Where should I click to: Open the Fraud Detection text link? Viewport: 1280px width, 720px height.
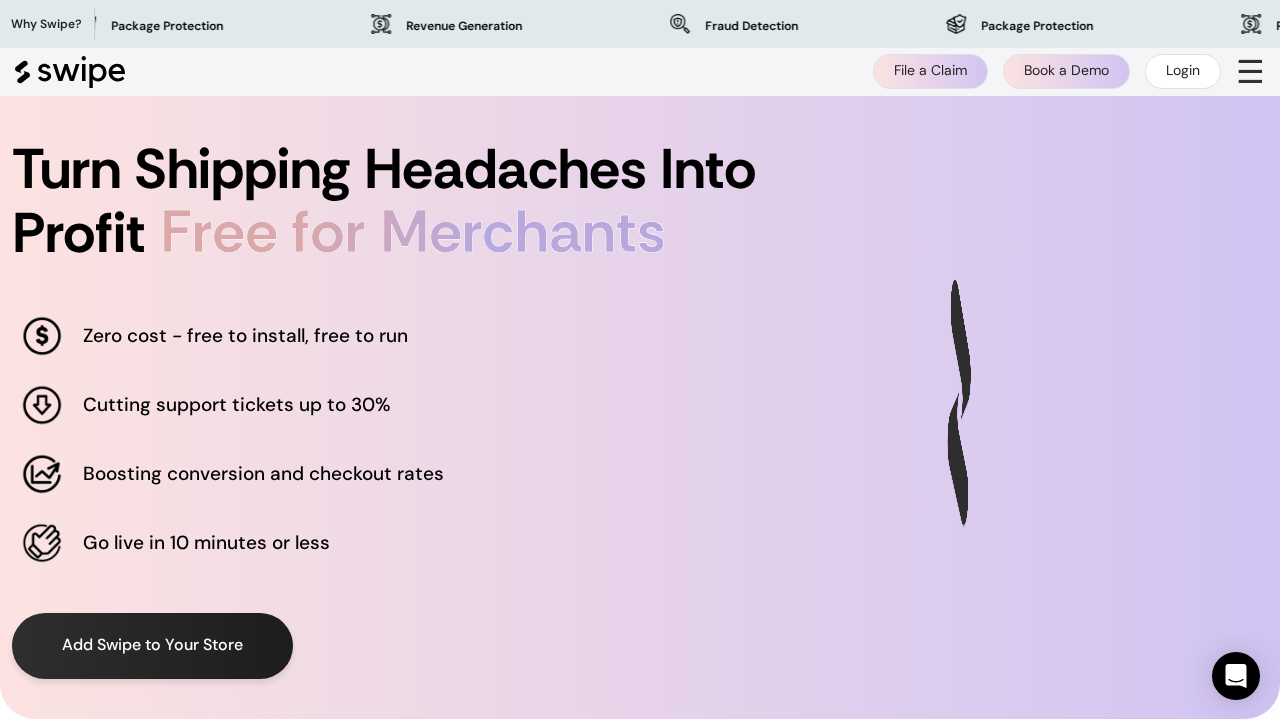[751, 26]
